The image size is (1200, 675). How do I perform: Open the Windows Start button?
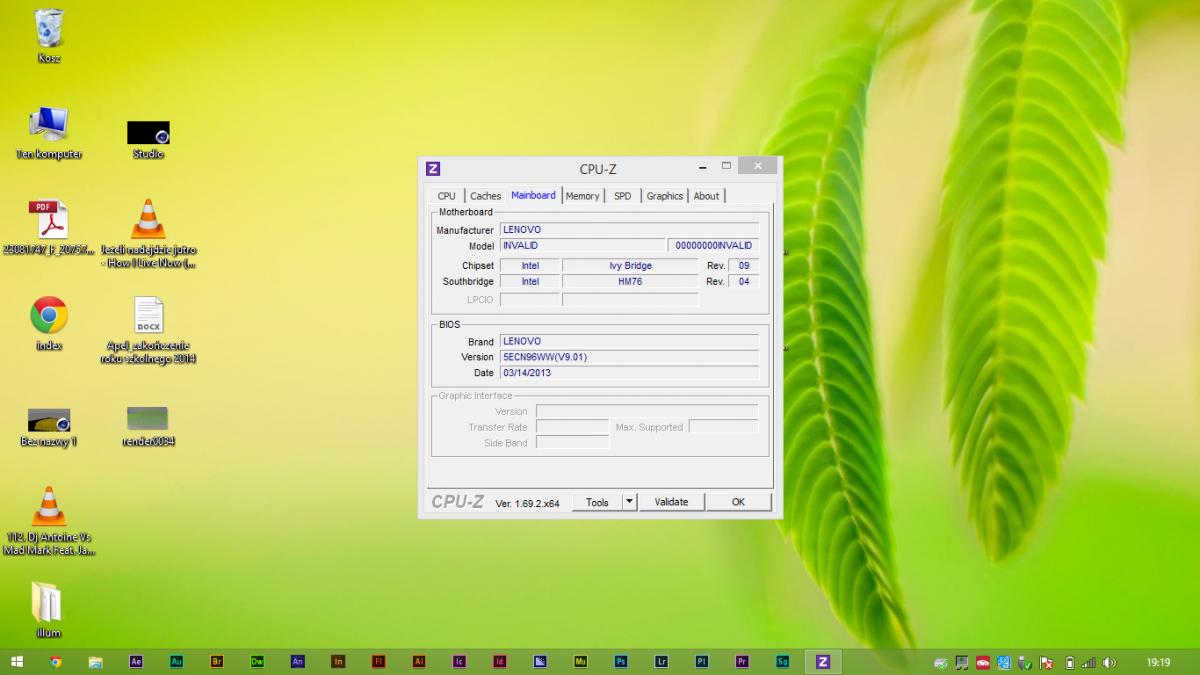pyautogui.click(x=16, y=662)
